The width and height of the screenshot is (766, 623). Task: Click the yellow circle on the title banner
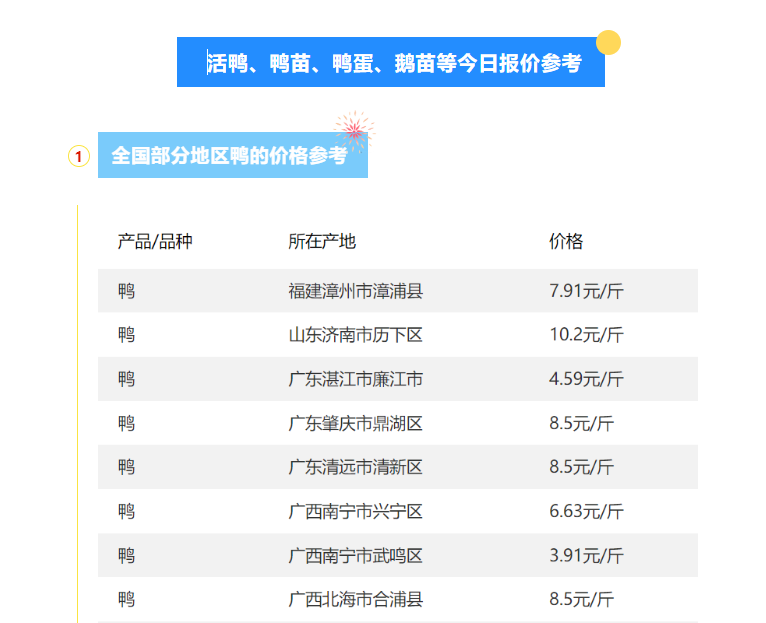pyautogui.click(x=608, y=43)
